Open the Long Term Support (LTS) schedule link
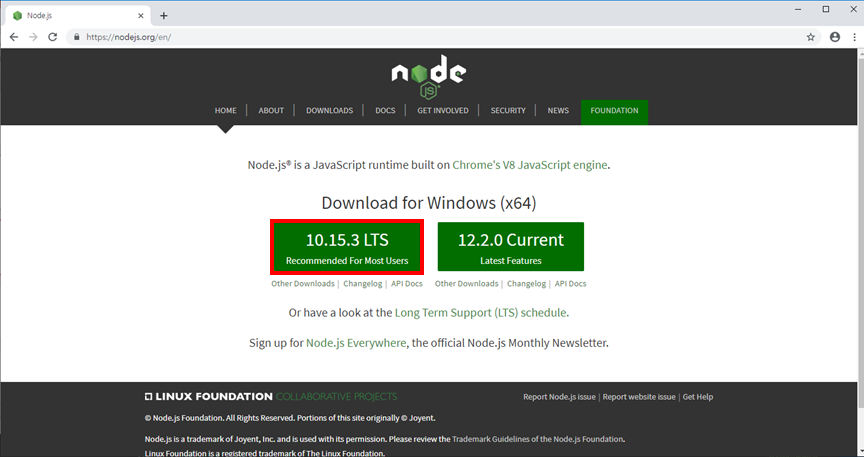The image size is (864, 457). pyautogui.click(x=480, y=313)
